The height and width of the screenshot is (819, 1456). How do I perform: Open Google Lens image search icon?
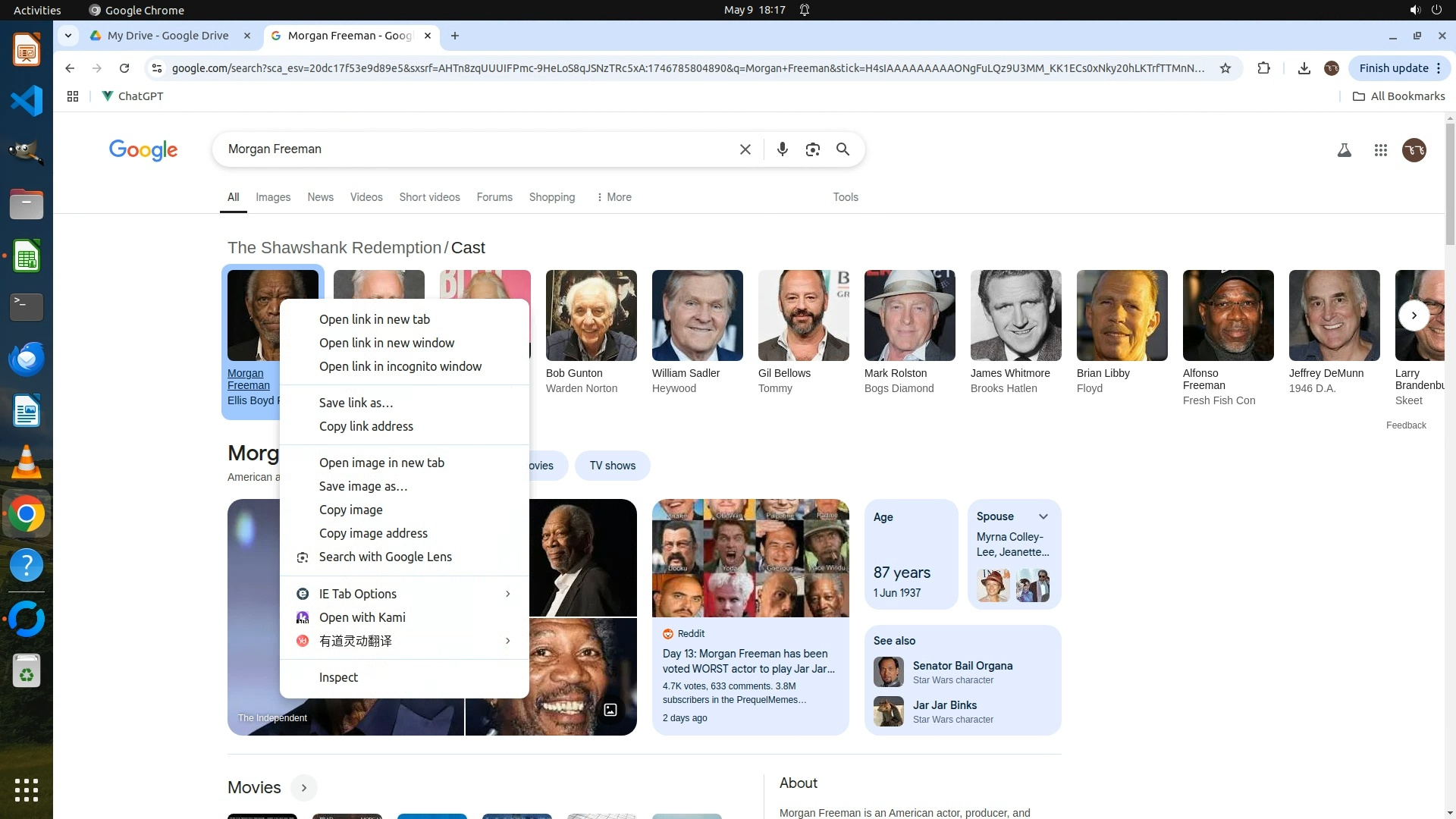point(812,149)
